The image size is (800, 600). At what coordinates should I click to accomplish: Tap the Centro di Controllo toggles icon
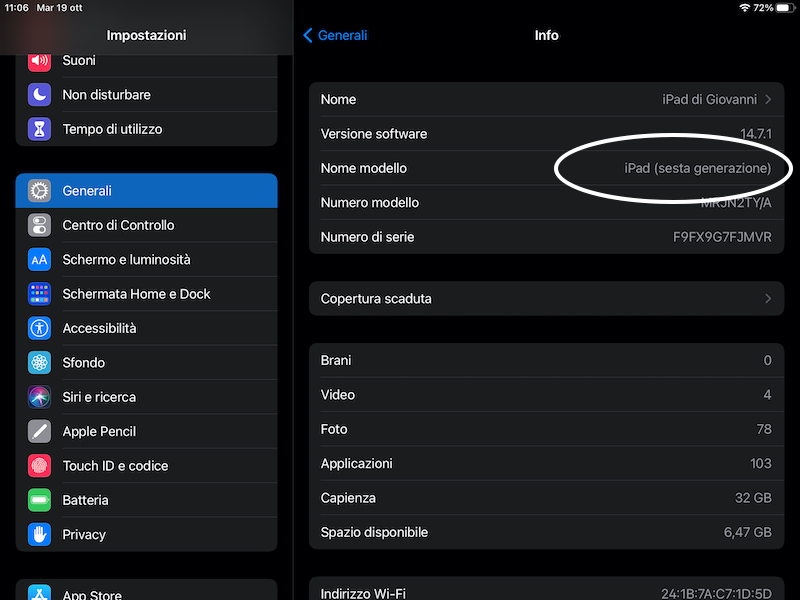pyautogui.click(x=39, y=225)
